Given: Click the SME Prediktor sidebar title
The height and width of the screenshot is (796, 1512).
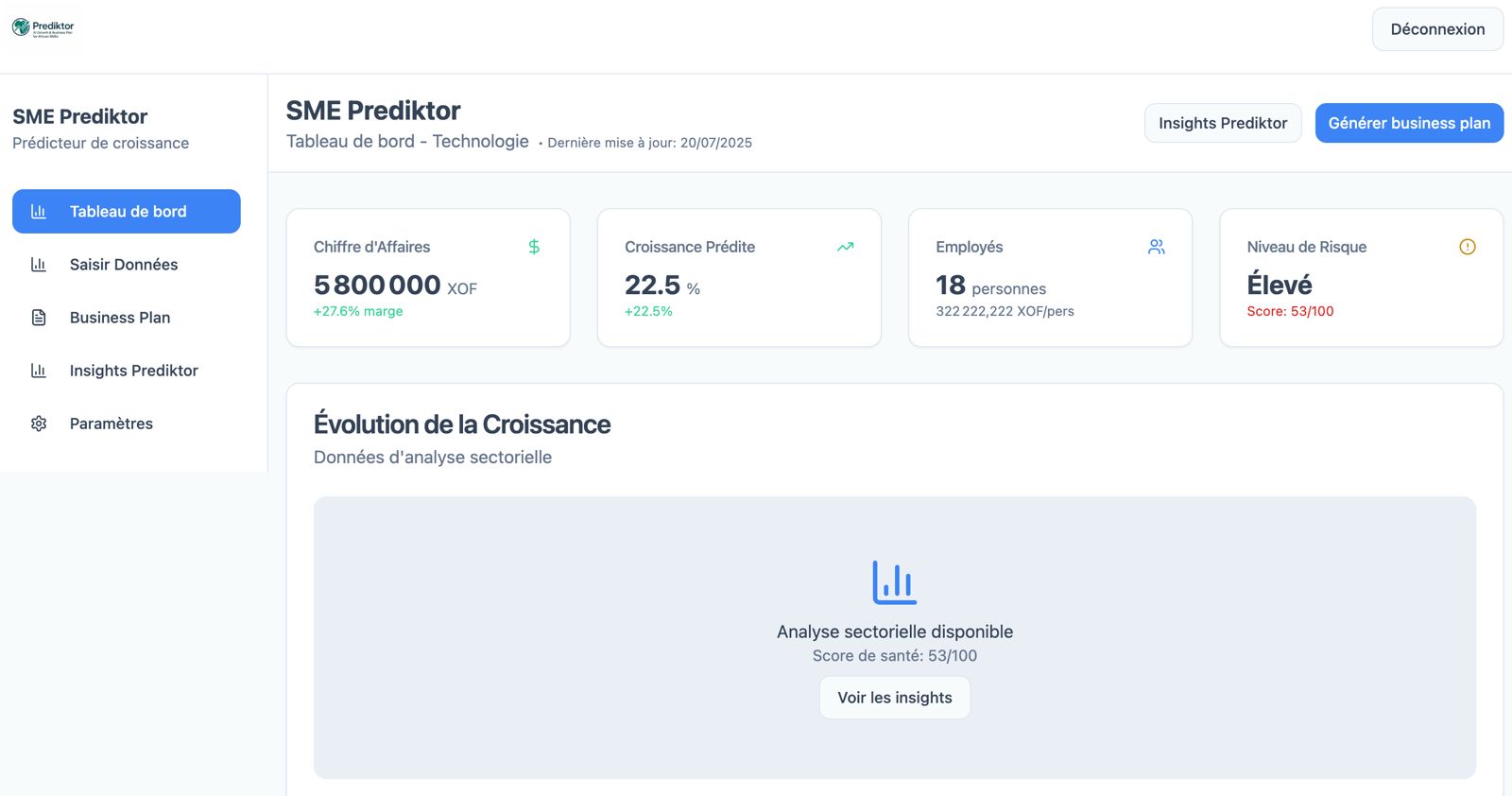Looking at the screenshot, I should (x=80, y=116).
